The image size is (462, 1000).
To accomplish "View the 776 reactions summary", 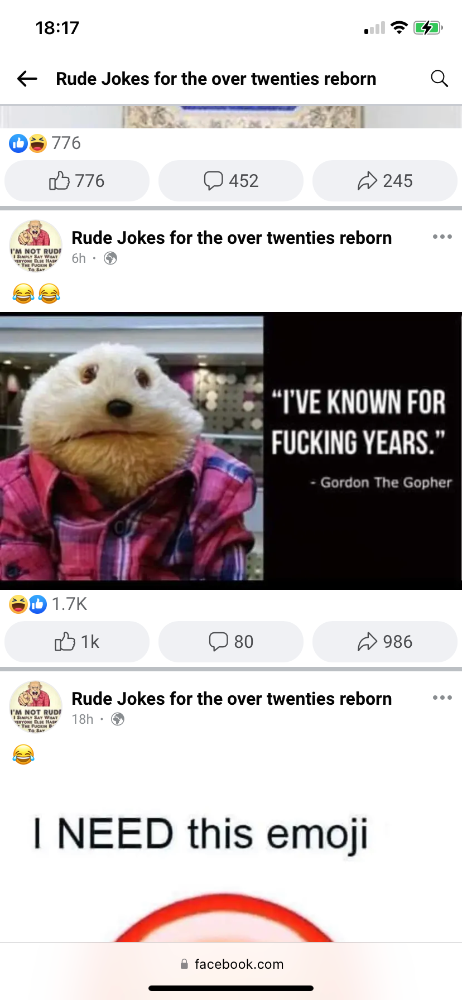I will click(45, 143).
